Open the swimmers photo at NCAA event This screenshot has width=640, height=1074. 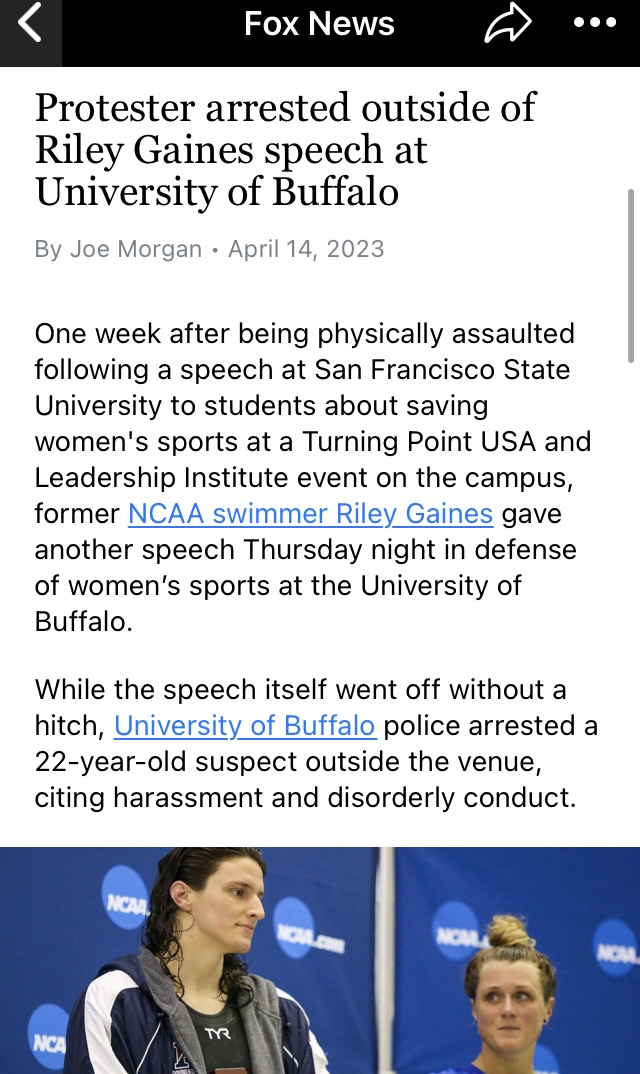pos(320,960)
